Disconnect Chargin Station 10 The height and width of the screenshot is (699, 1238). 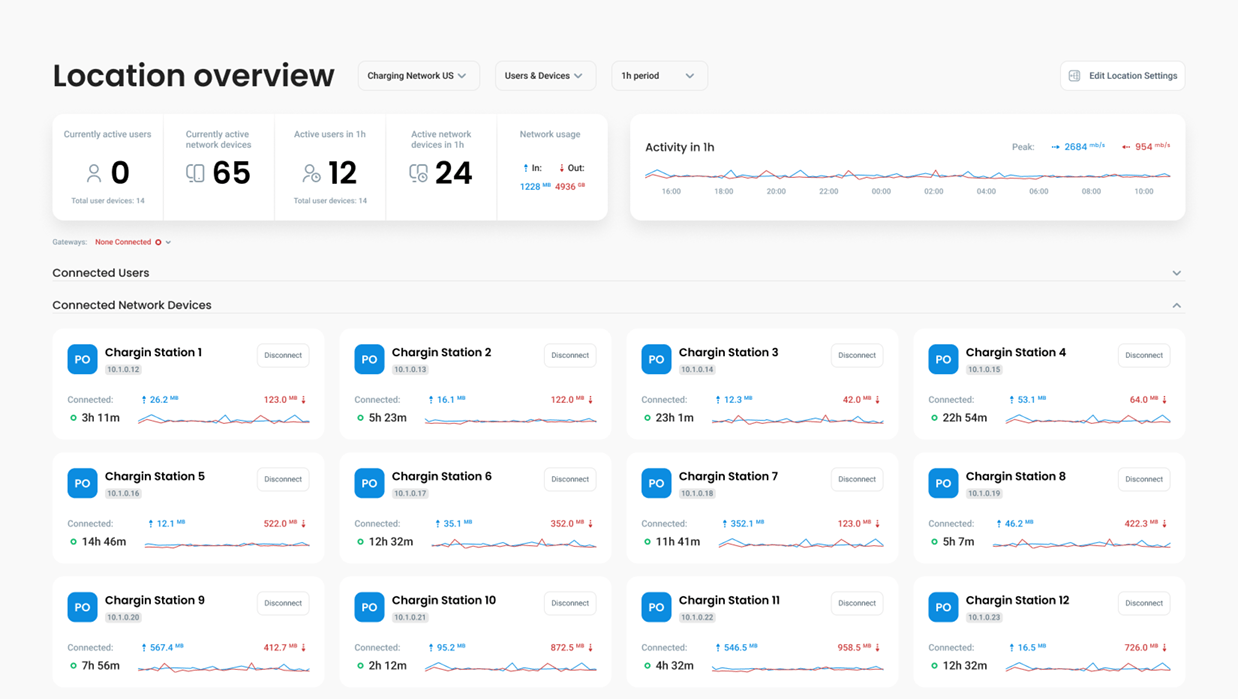click(x=570, y=603)
